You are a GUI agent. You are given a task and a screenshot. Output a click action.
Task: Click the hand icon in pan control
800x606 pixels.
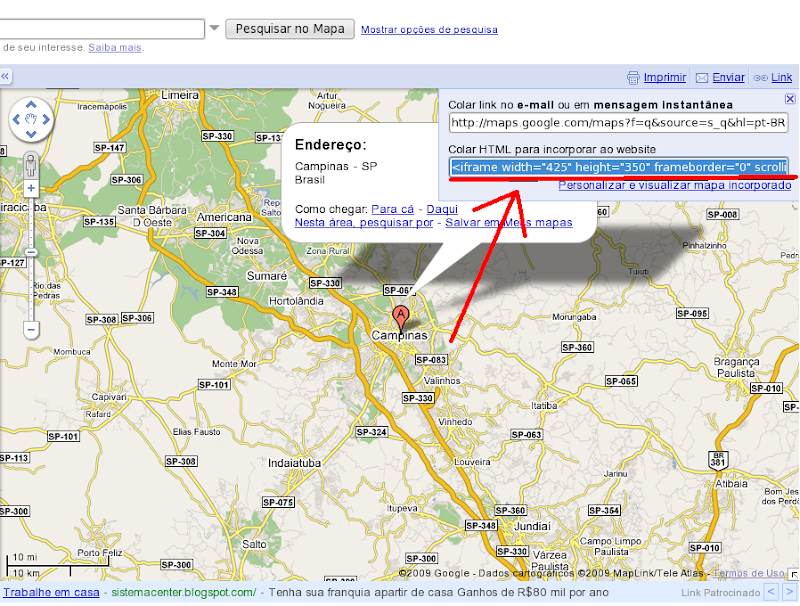31,119
